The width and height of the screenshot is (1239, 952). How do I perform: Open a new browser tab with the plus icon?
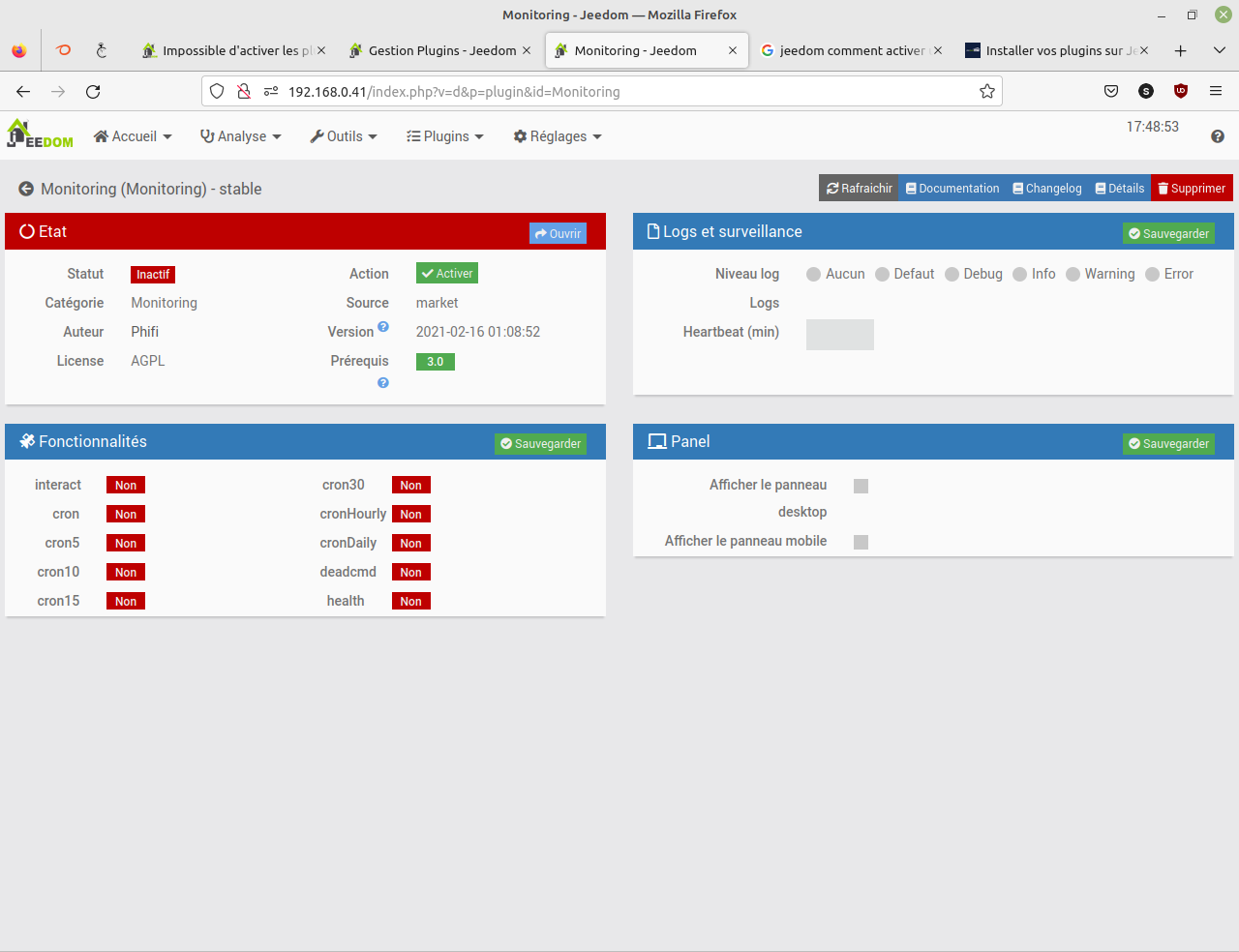pos(1180,50)
